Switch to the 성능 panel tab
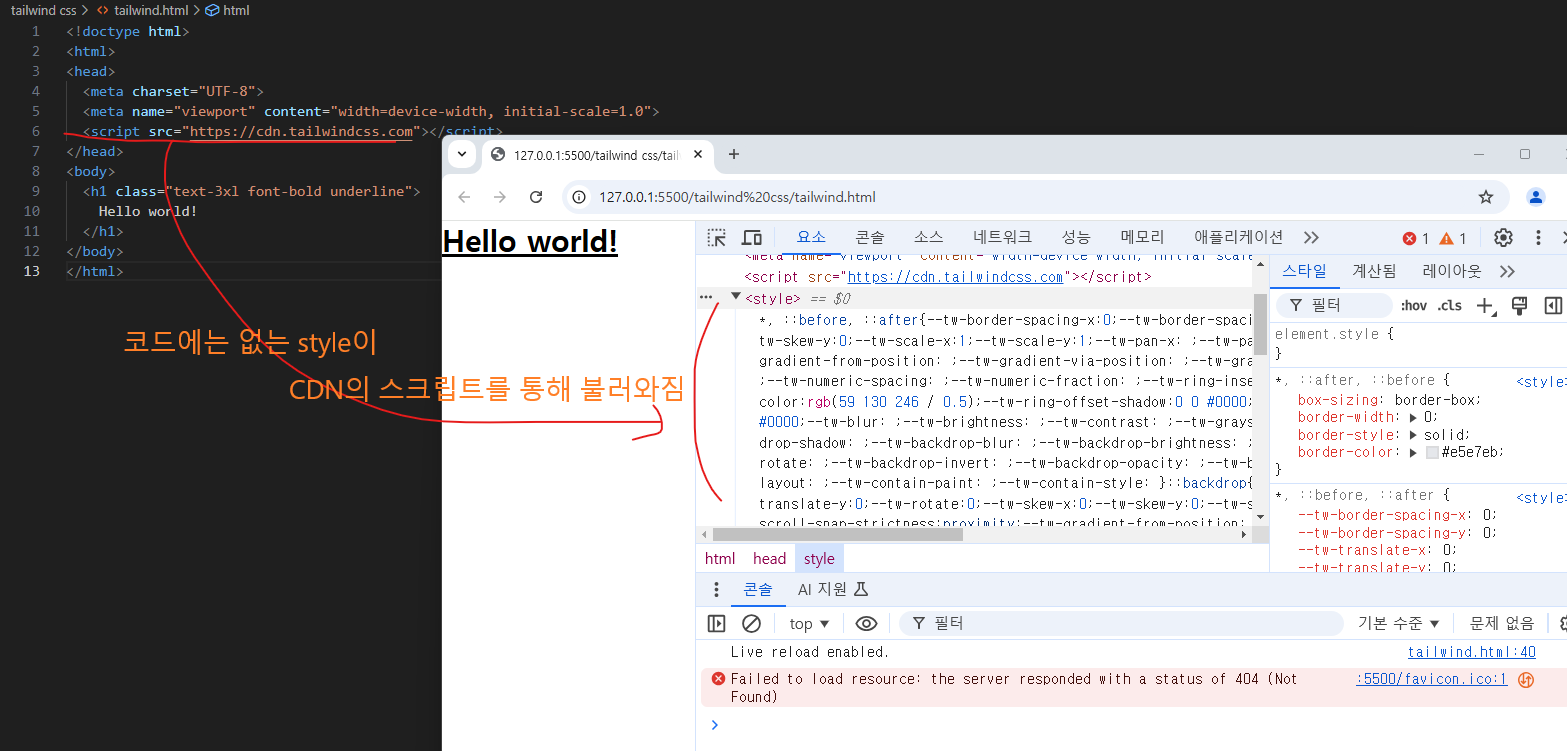Image resolution: width=1567 pixels, height=751 pixels. click(1076, 238)
